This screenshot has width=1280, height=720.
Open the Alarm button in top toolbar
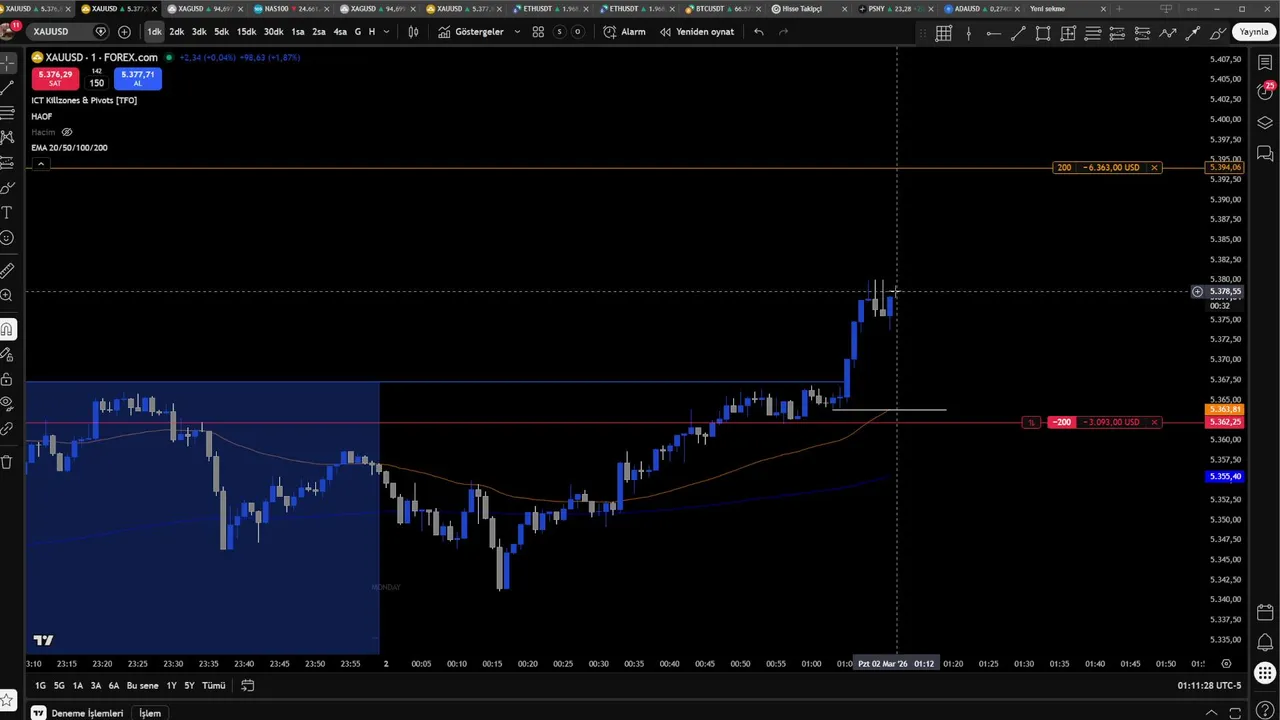coord(625,32)
